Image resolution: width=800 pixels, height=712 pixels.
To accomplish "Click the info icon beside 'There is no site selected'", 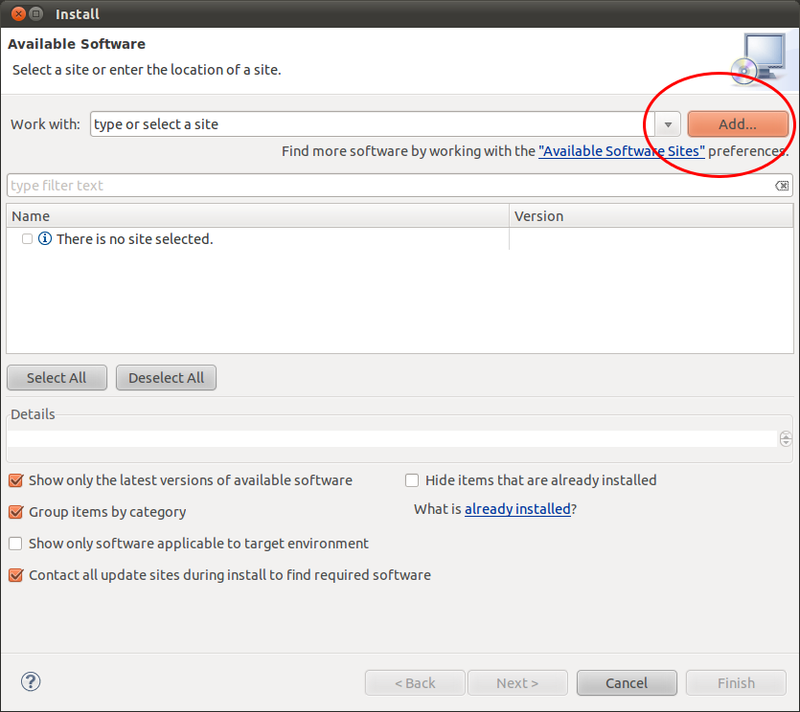I will (x=45, y=239).
